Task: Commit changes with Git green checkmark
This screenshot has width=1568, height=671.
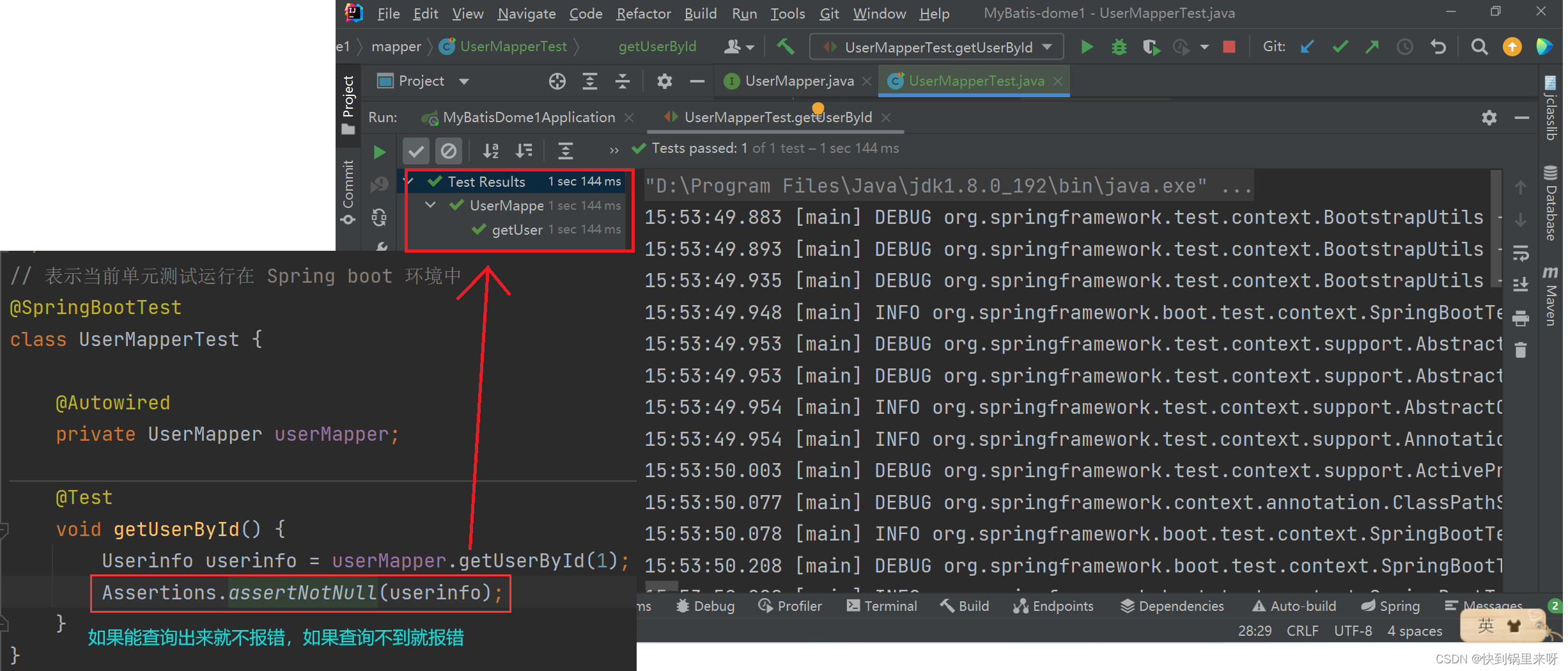Action: [1340, 47]
